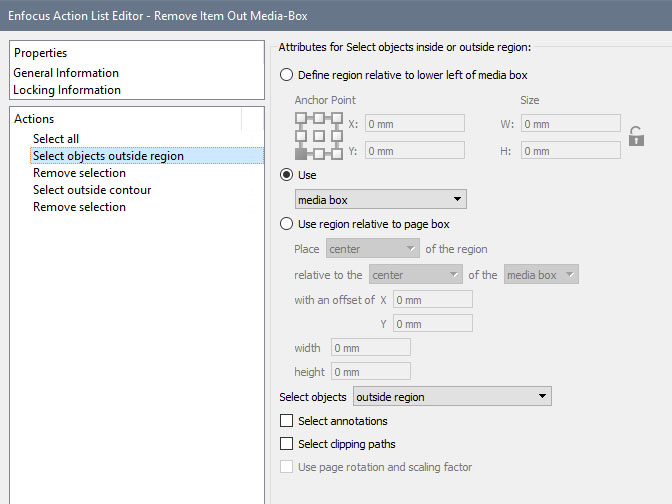This screenshot has height=504, width=672.
Task: Choose Define region relative to lower left option
Action: 288,75
